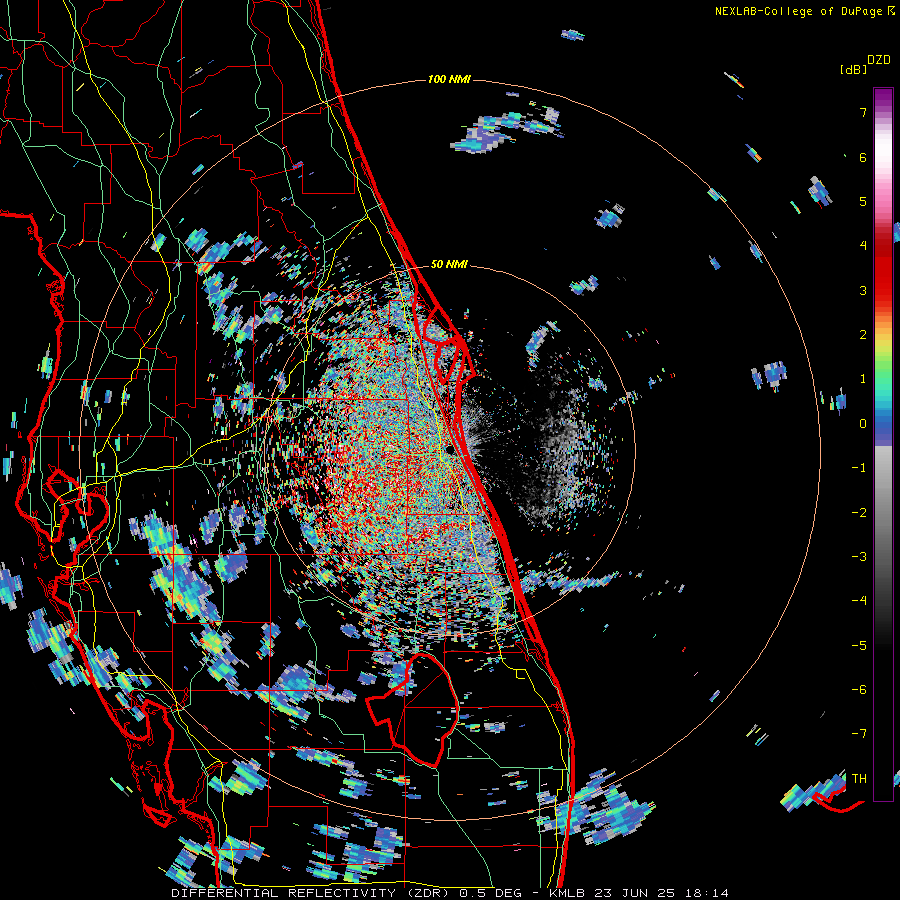Click the -6 dB label on color scale
This screenshot has height=900, width=900.
coord(859,690)
